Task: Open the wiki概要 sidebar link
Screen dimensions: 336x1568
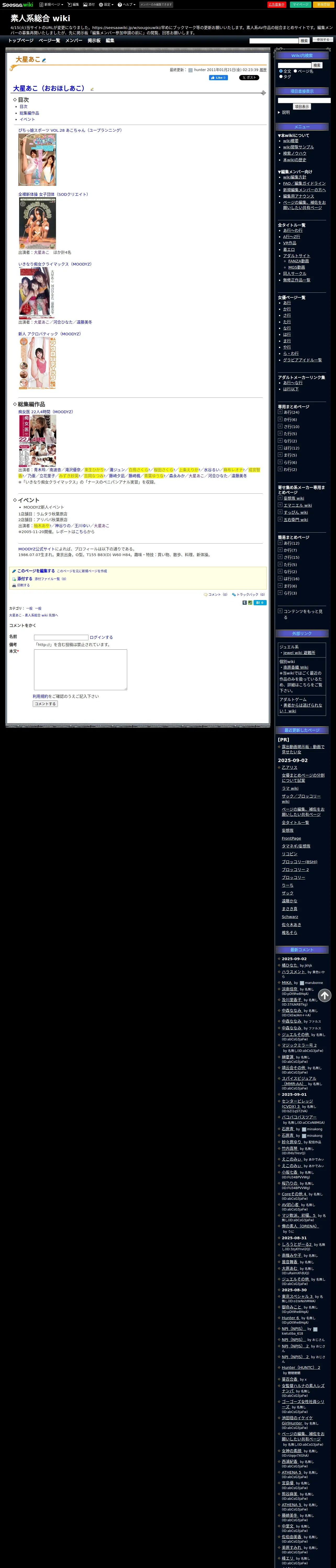Action: (291, 141)
